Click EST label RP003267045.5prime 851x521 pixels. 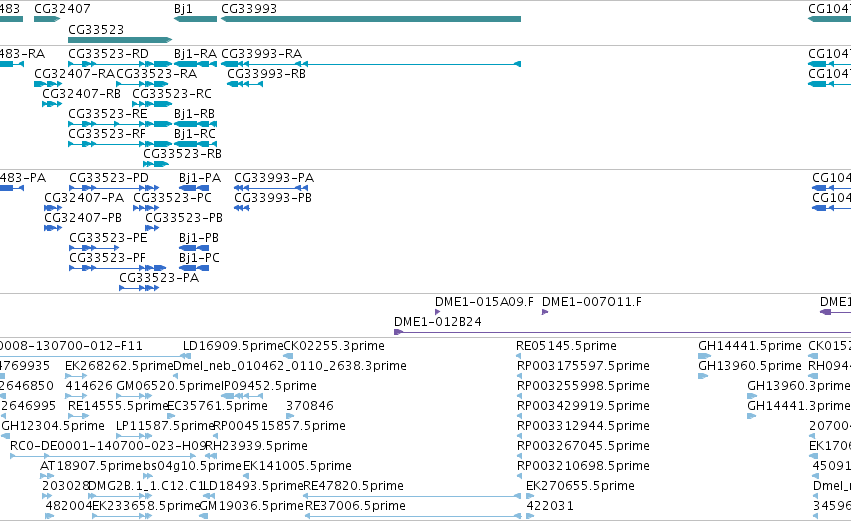pyautogui.click(x=583, y=446)
